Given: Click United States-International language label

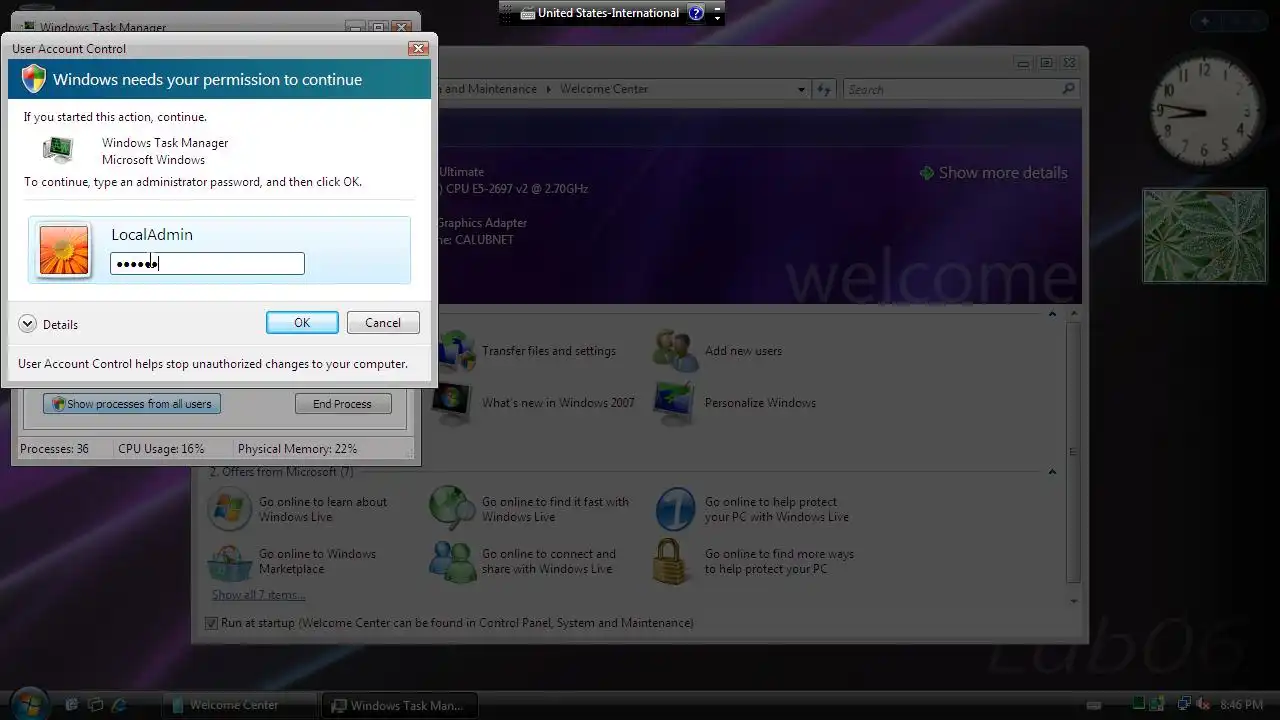Looking at the screenshot, I should (x=608, y=13).
